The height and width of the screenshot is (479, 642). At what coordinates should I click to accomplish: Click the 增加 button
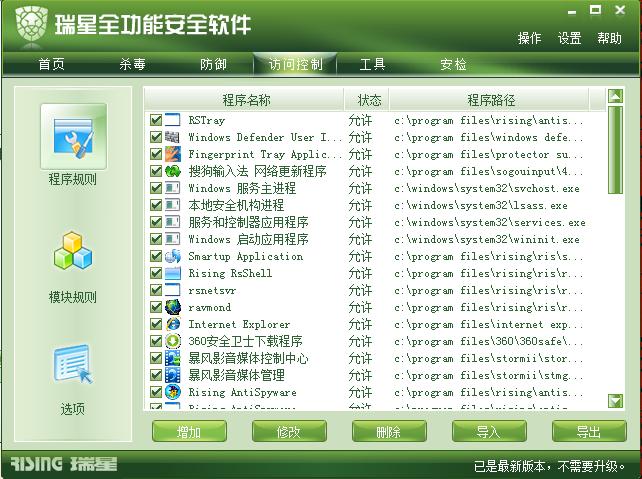189,432
